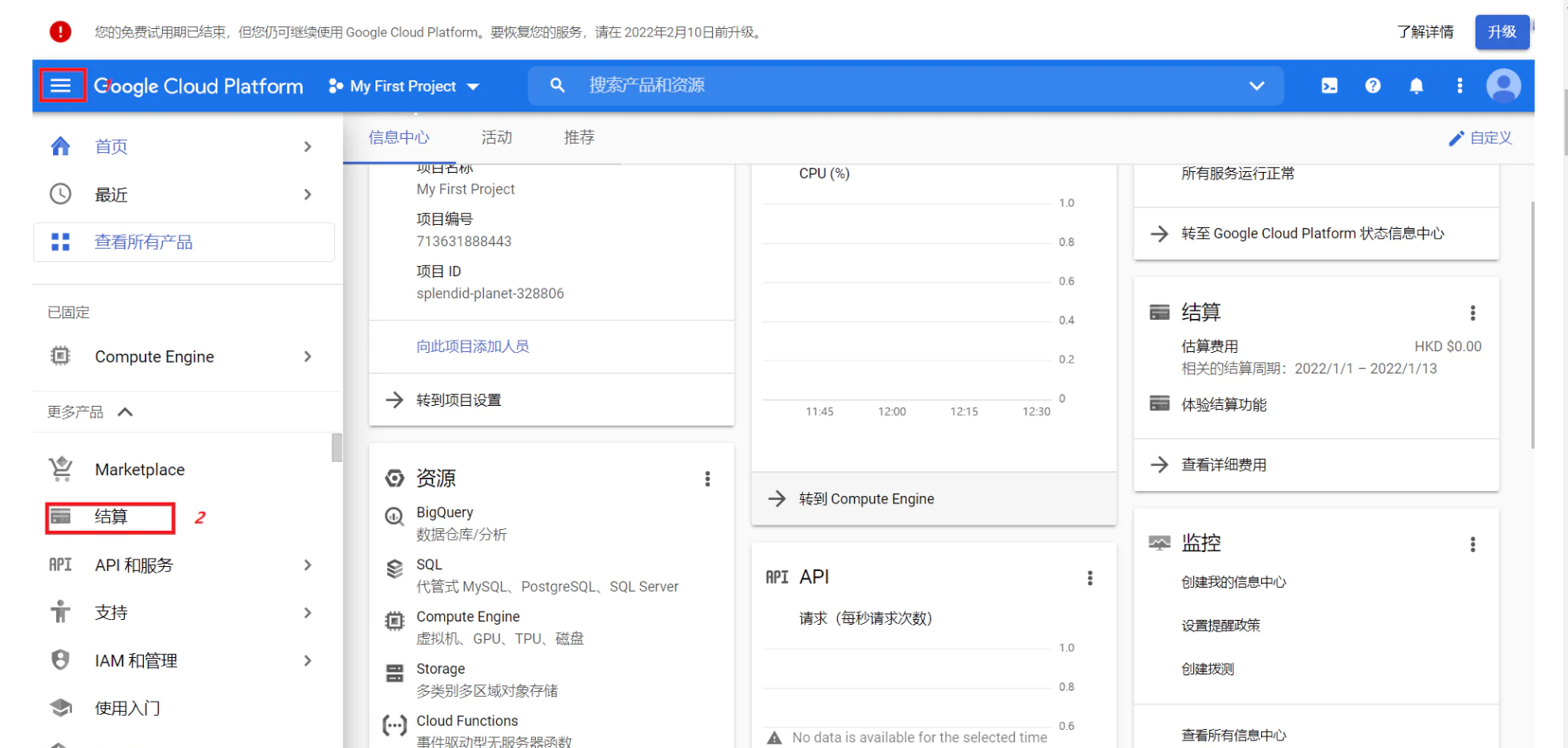Screen dimensions: 1568x748
Task: Open the help question mark icon
Action: [1373, 86]
